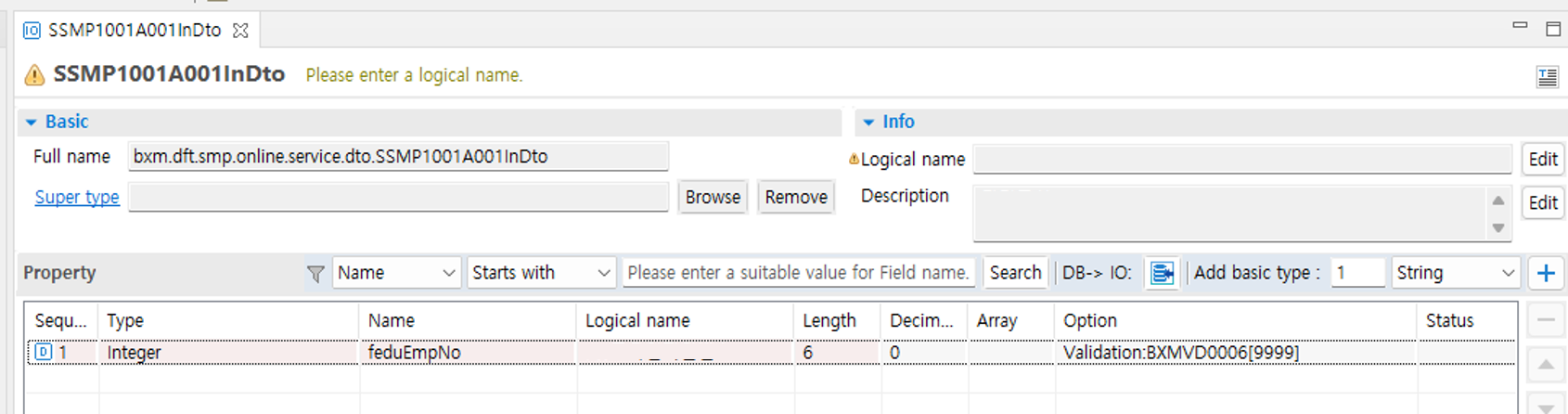Viewport: 1568px width, 414px height.
Task: Open the Starts with condition dropdown
Action: tap(542, 273)
